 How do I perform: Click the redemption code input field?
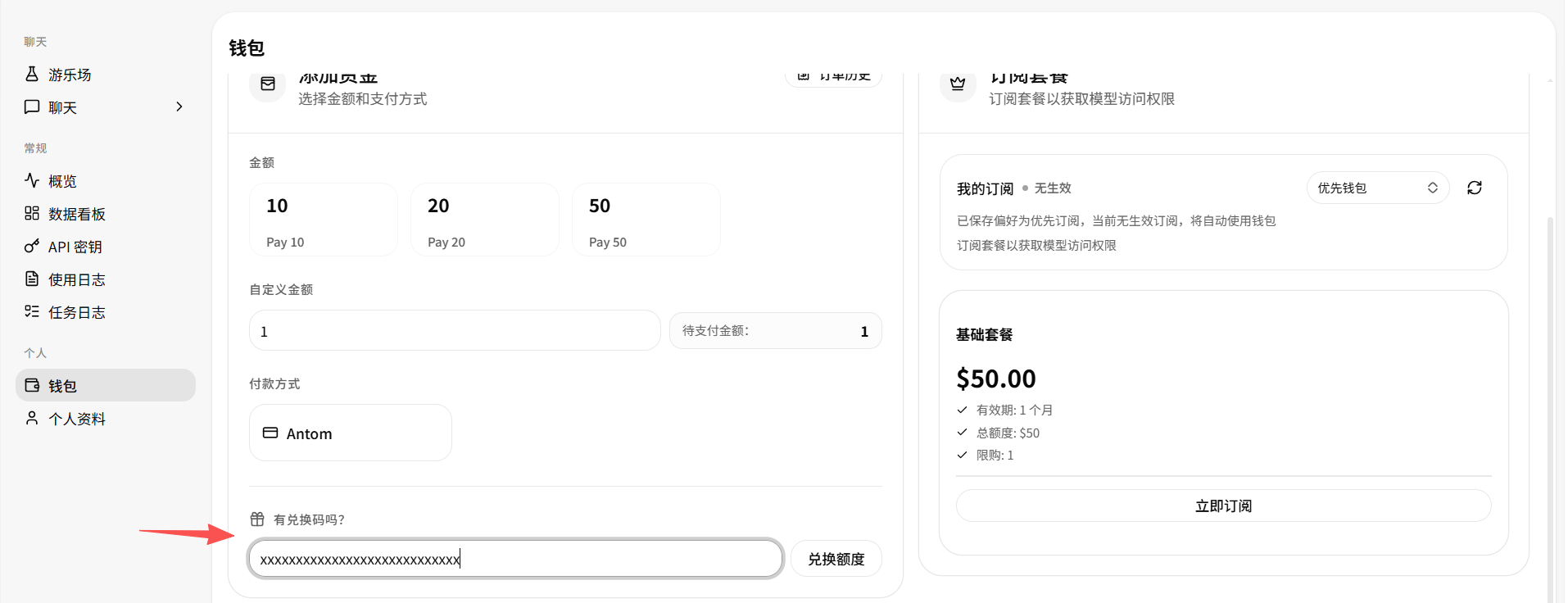coord(516,559)
